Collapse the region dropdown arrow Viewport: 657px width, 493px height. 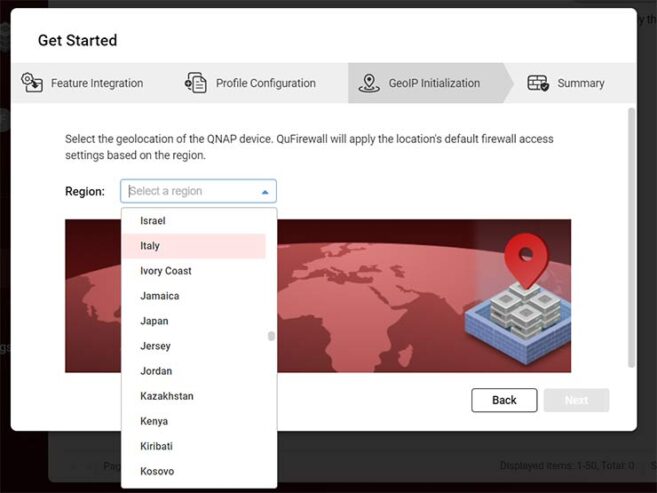point(265,192)
